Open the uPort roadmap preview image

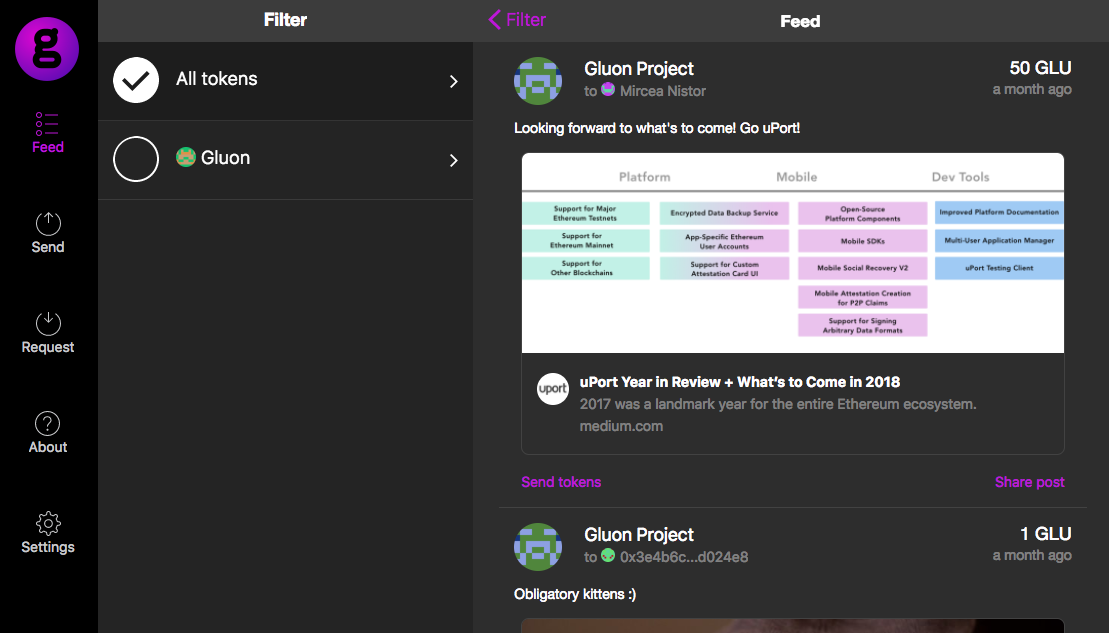tap(792, 253)
